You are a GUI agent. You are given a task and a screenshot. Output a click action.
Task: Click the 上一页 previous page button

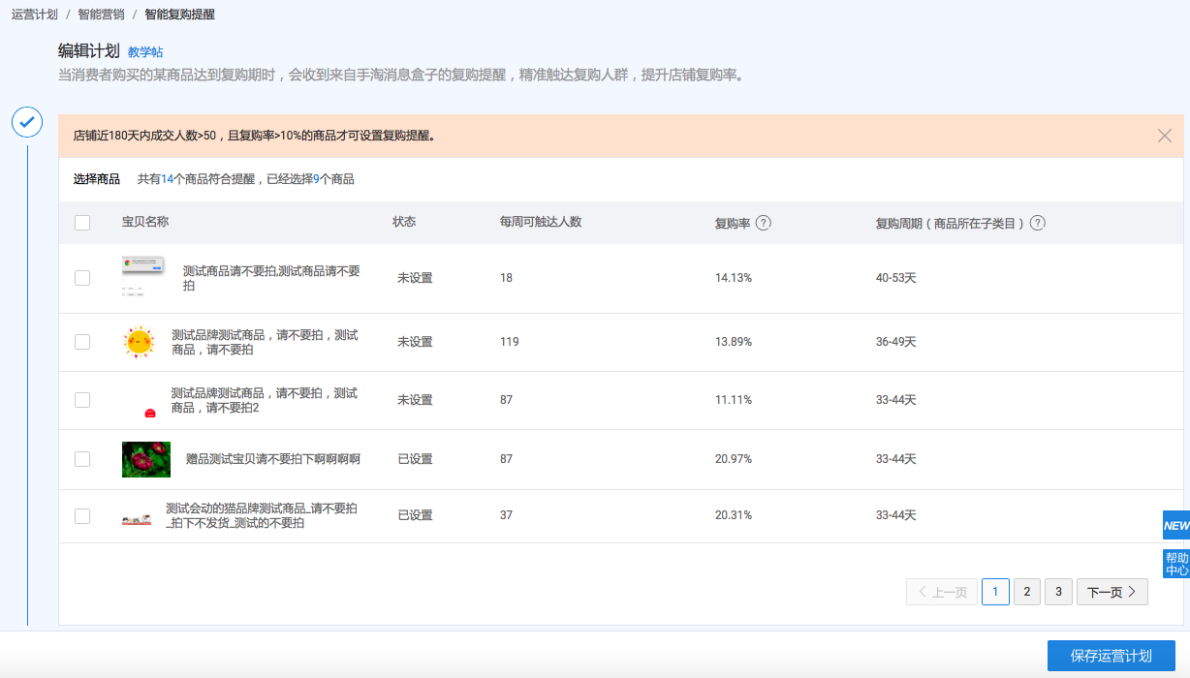(x=941, y=591)
